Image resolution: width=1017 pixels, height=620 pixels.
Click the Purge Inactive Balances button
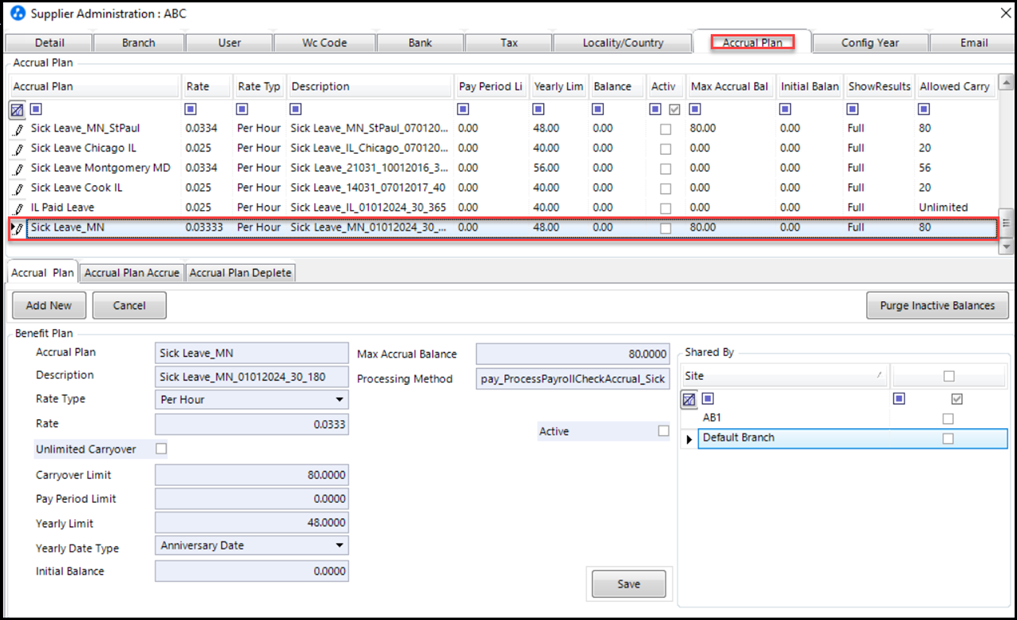tap(937, 305)
